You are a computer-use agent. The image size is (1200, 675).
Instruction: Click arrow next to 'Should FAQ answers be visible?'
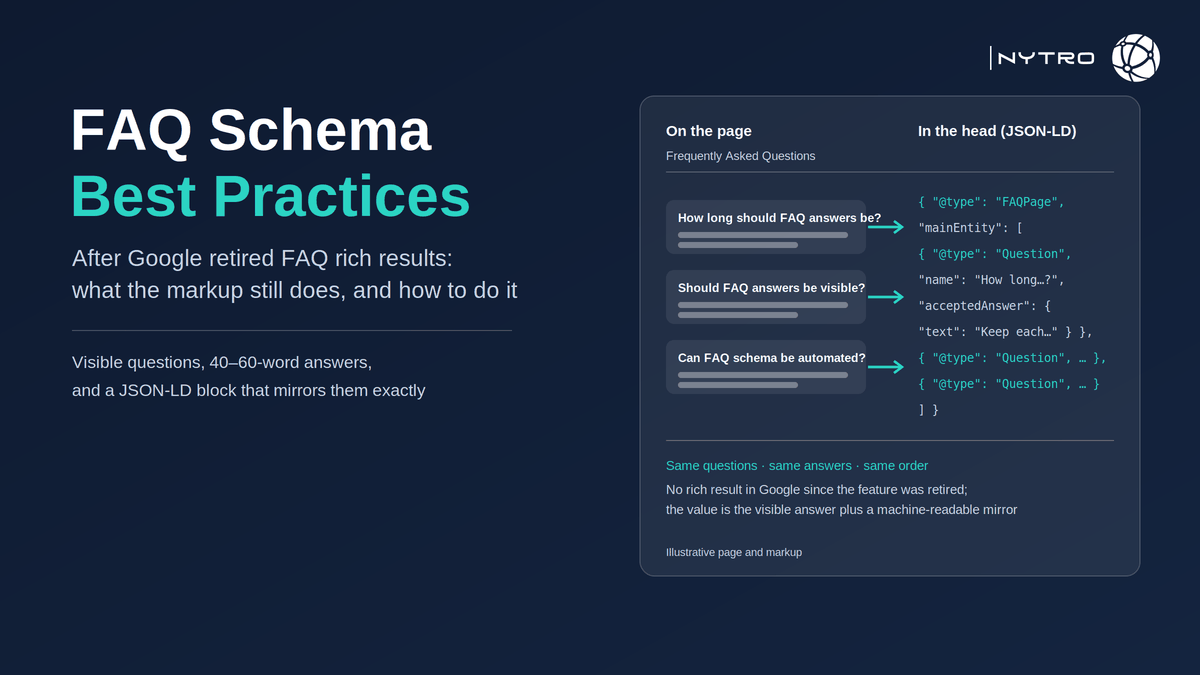[886, 297]
